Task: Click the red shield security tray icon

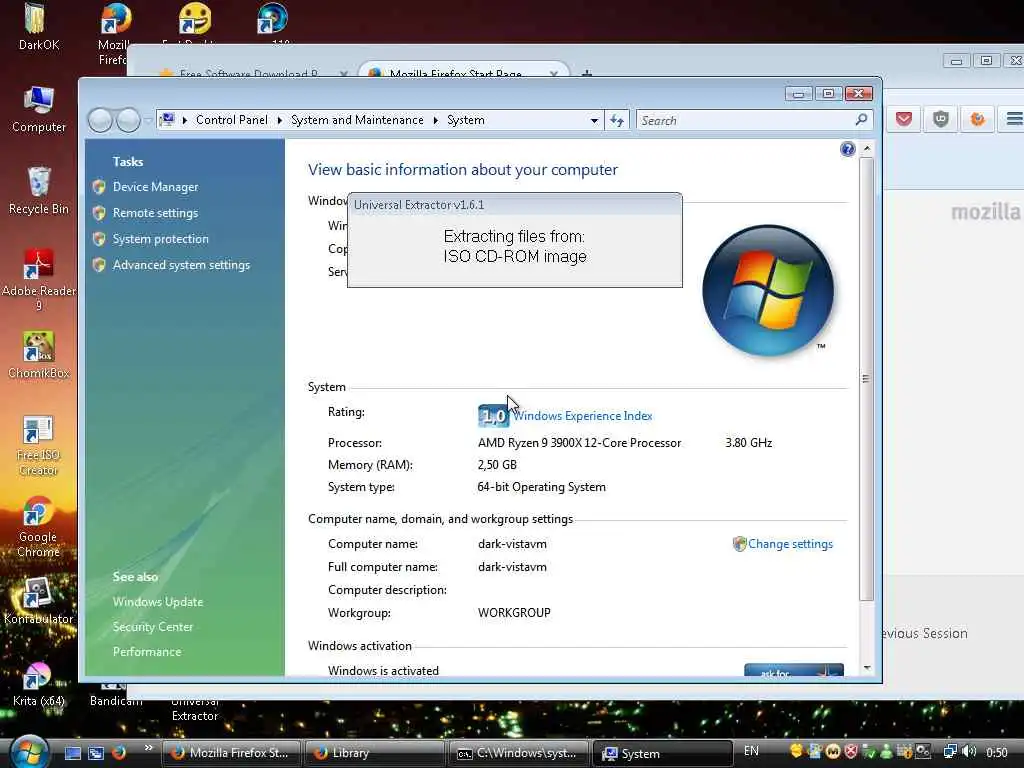Action: 851,752
